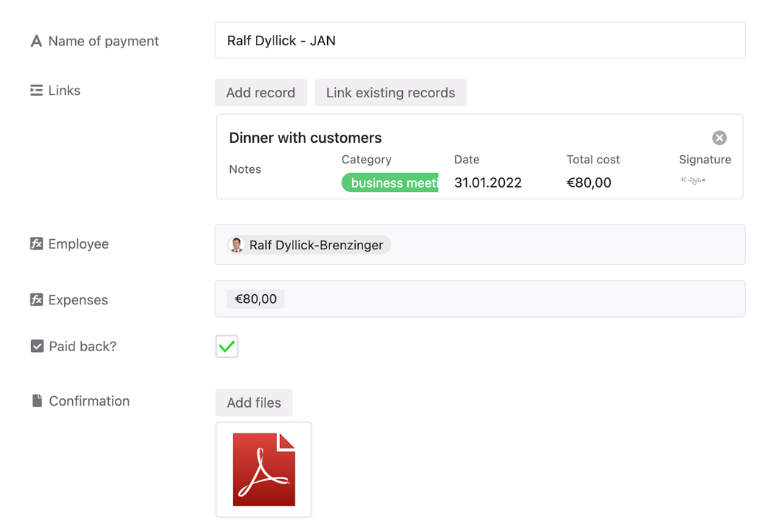Click the green business meeting category tag
The width and height of the screenshot is (768, 528).
click(390, 183)
